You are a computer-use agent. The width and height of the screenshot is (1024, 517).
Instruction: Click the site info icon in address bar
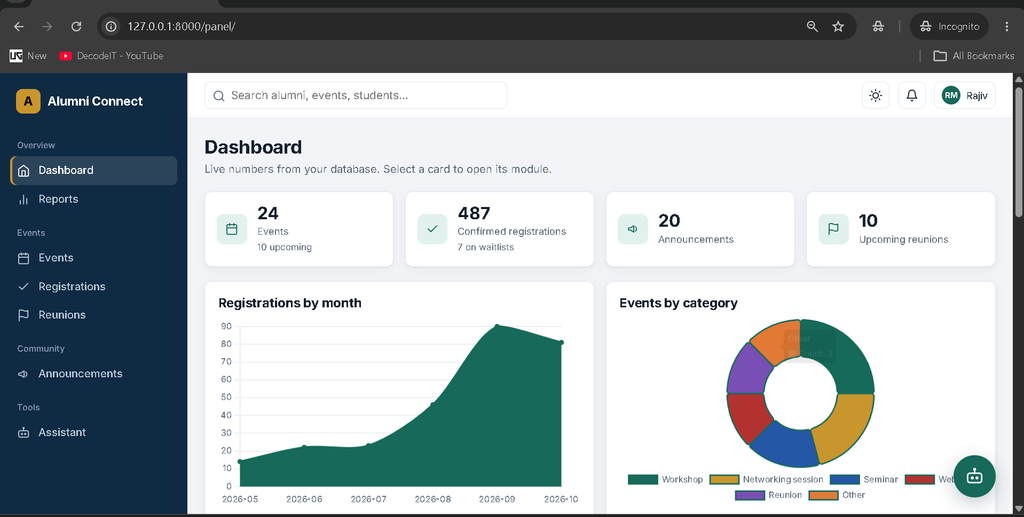pyautogui.click(x=112, y=26)
